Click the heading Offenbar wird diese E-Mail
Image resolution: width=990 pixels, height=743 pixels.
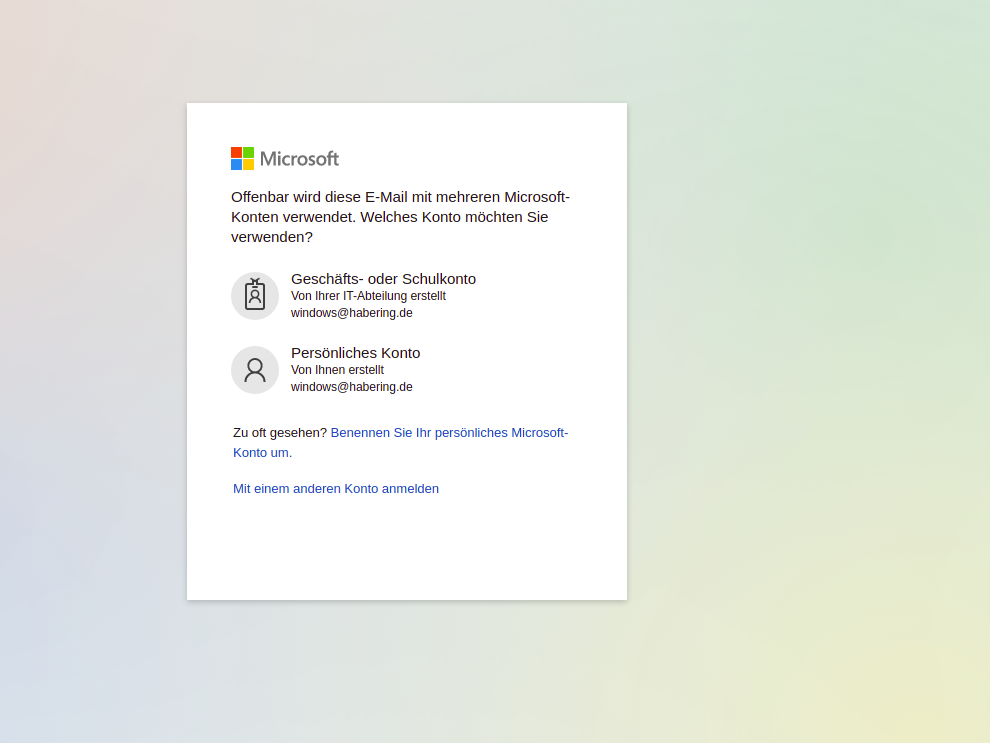coord(400,217)
